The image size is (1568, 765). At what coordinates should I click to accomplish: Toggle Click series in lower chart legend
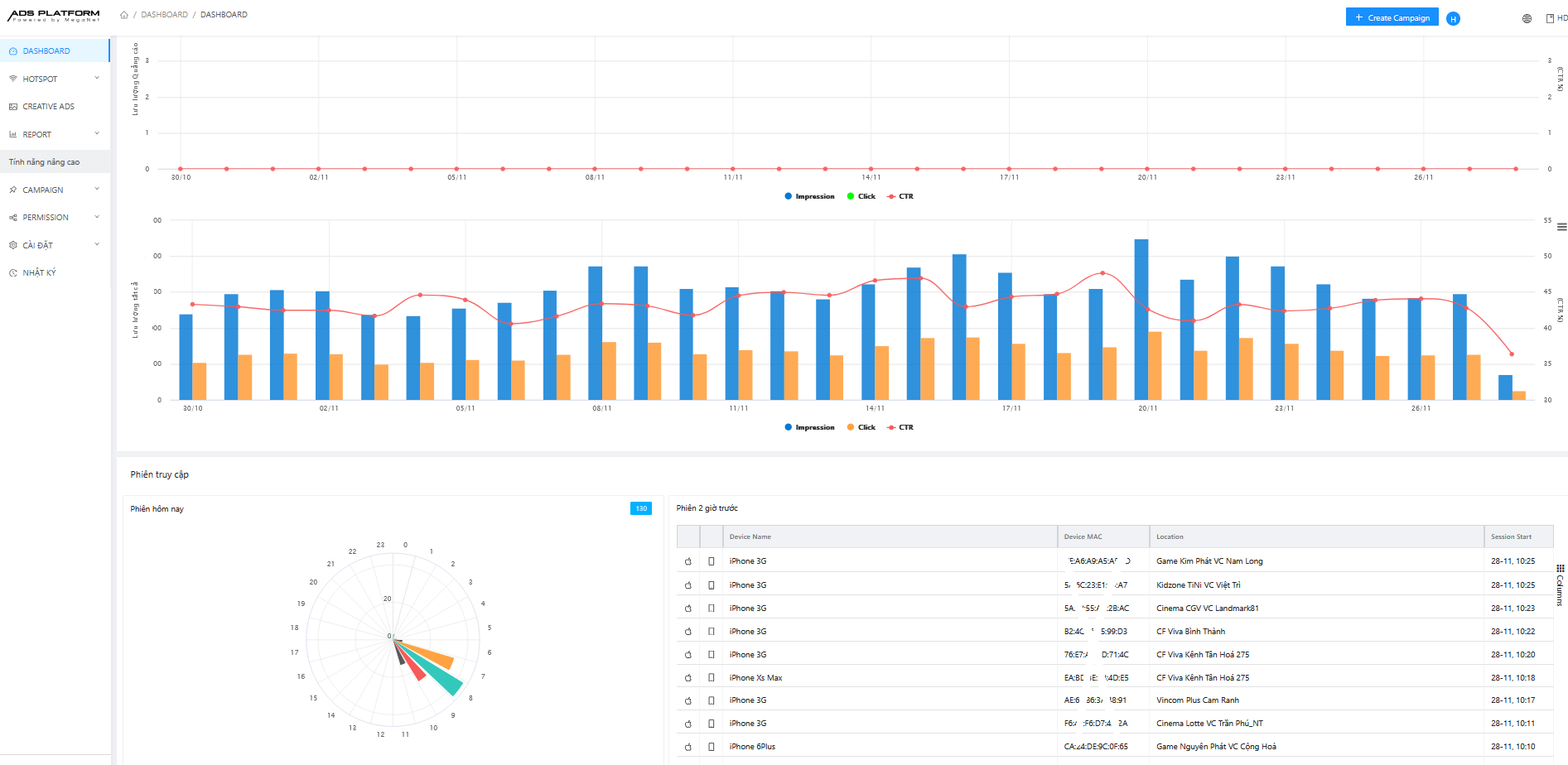pyautogui.click(x=861, y=428)
